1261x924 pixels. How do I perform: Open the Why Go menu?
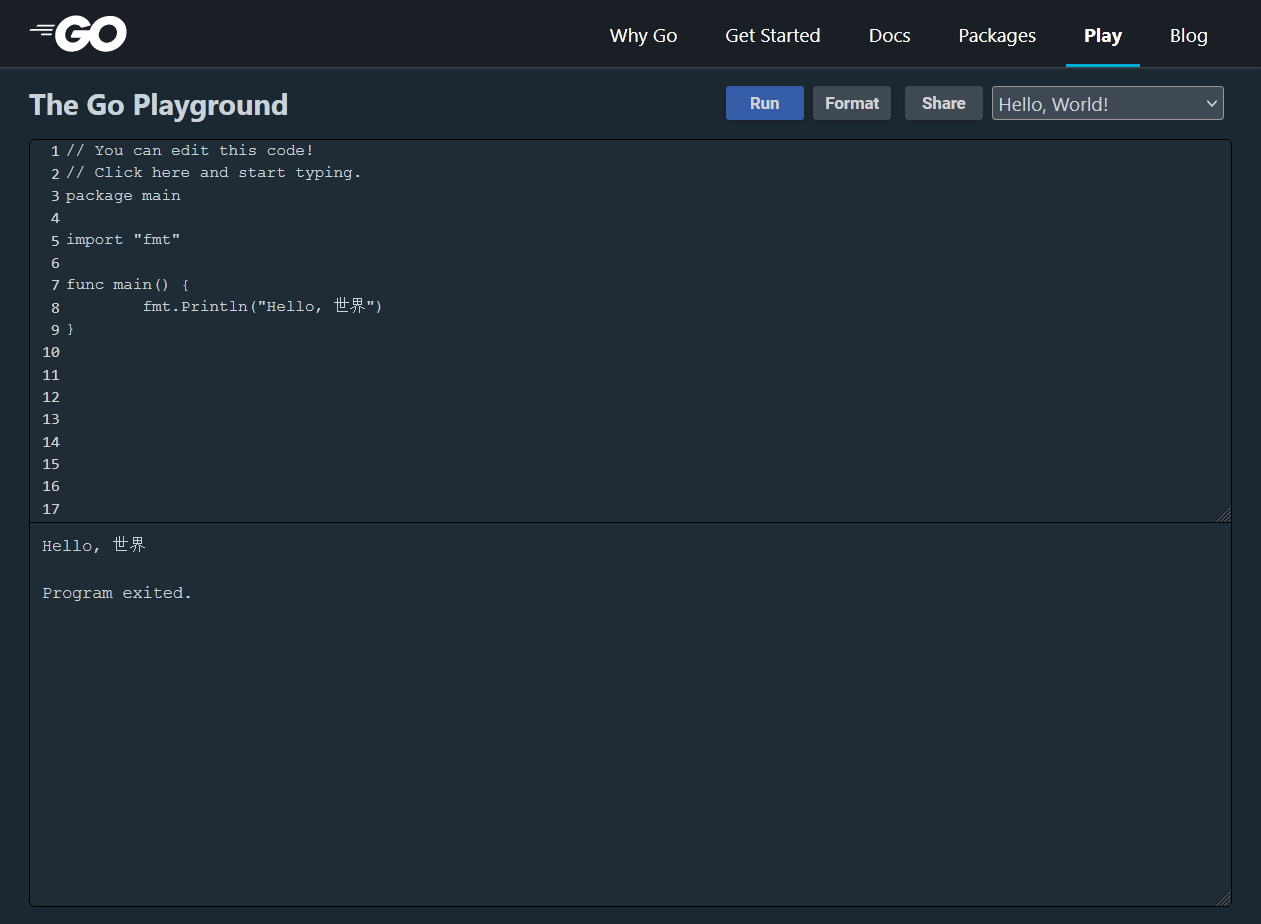(643, 35)
